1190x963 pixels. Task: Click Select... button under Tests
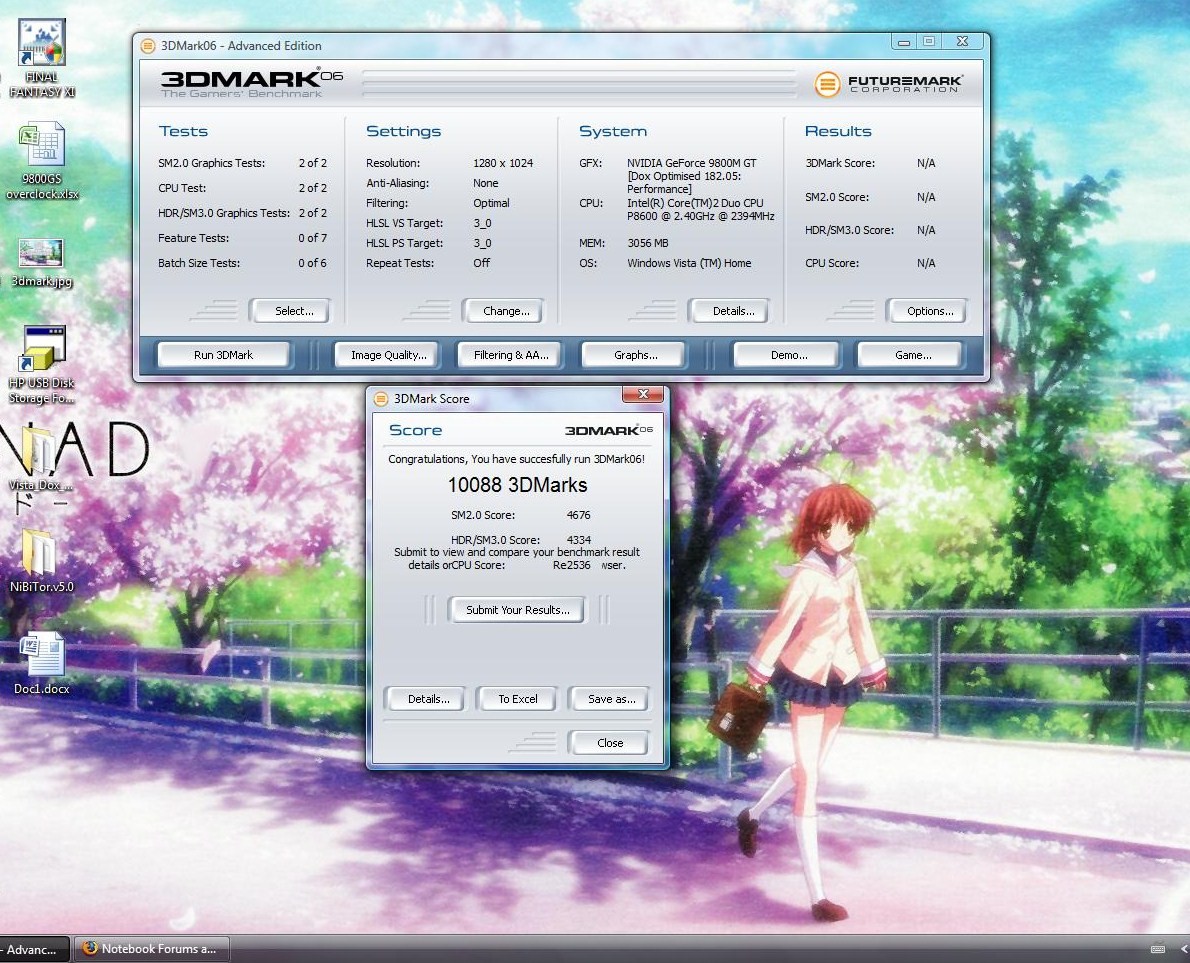[x=293, y=311]
